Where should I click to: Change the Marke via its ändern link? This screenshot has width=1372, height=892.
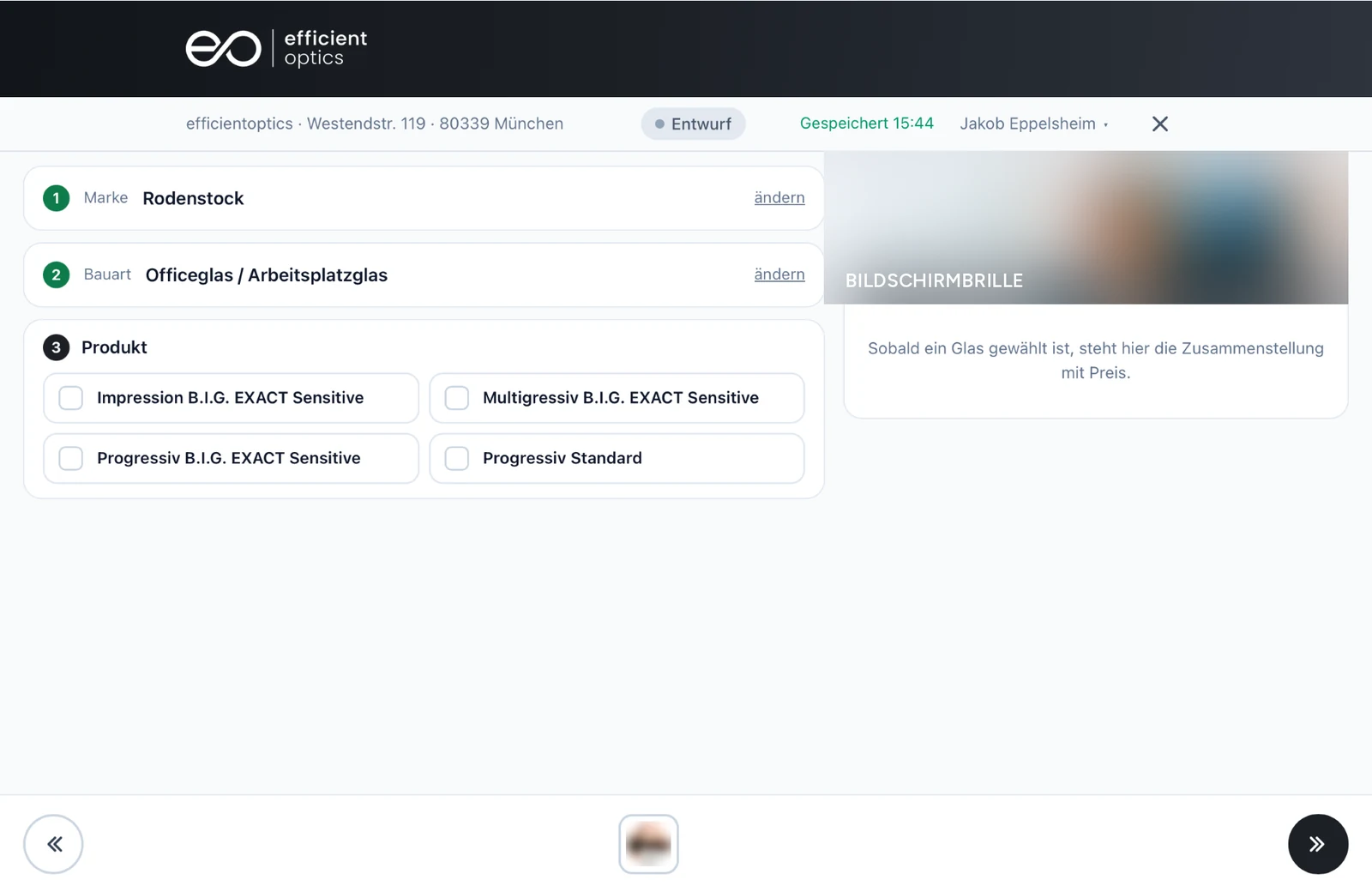[779, 197]
